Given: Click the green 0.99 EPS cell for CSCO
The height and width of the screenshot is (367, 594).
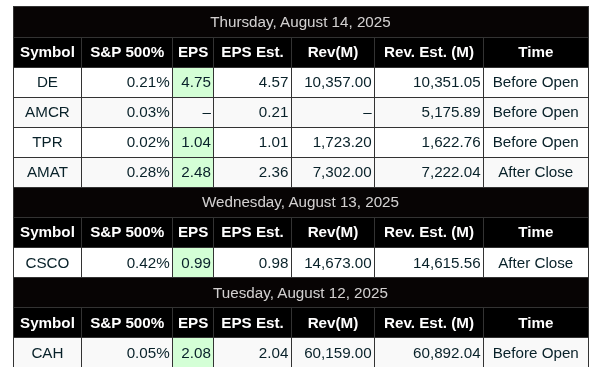Looking at the screenshot, I should pos(193,263).
